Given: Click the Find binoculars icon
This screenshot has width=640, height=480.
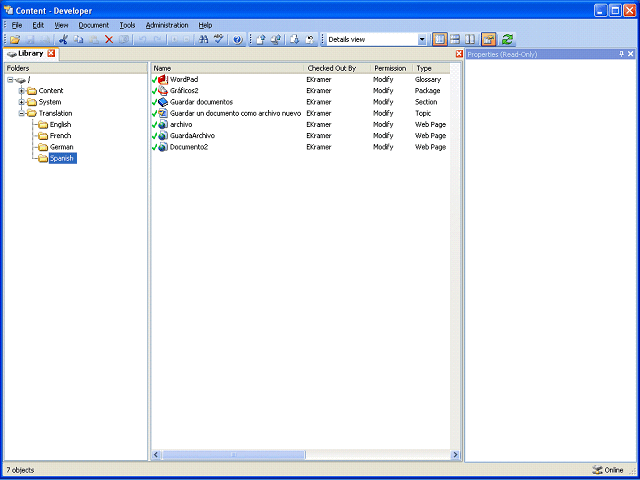Looking at the screenshot, I should (203, 40).
